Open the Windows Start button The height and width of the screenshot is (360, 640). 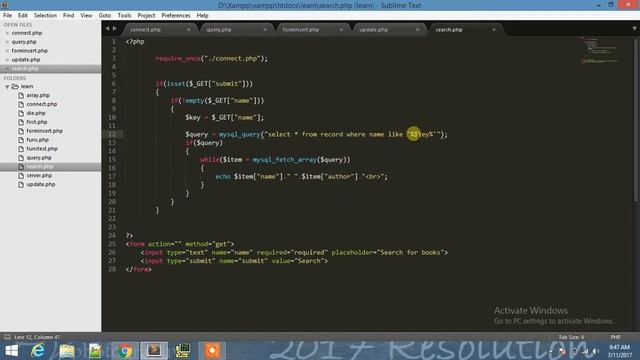point(11,351)
